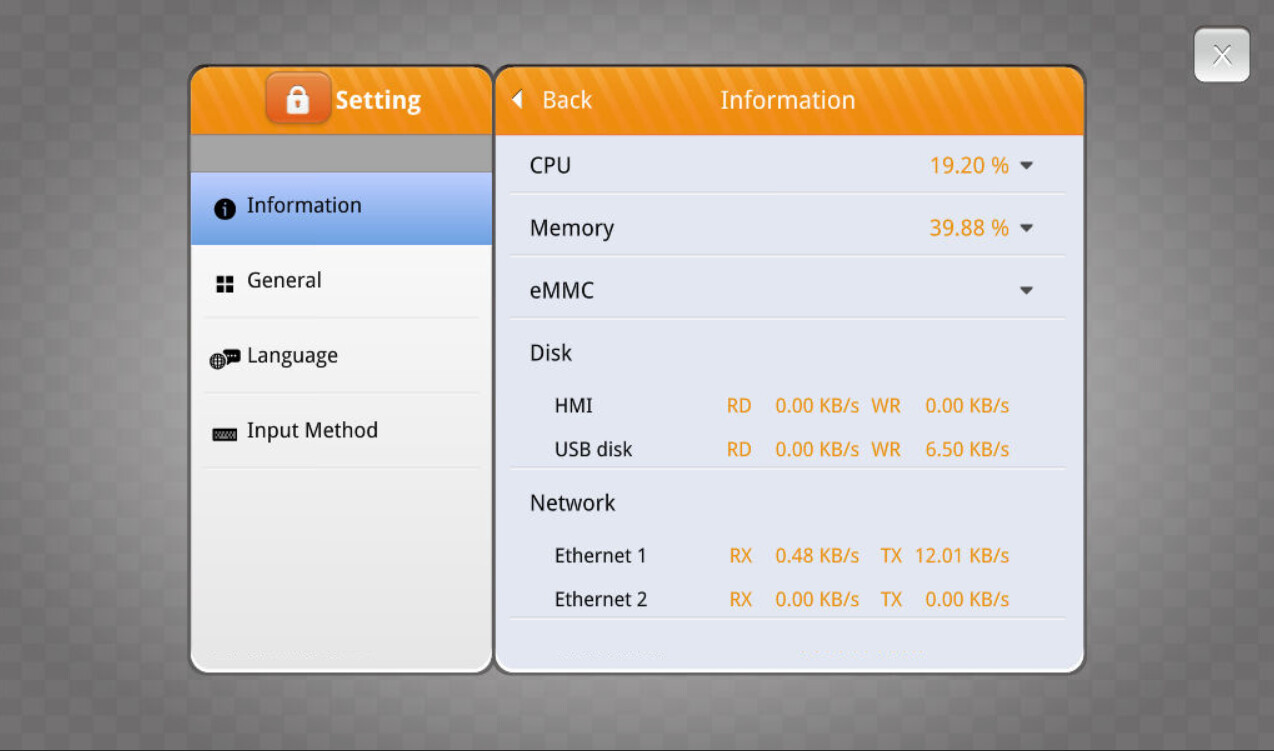This screenshot has width=1274, height=751.
Task: Click the Language globe icon
Action: coord(225,358)
